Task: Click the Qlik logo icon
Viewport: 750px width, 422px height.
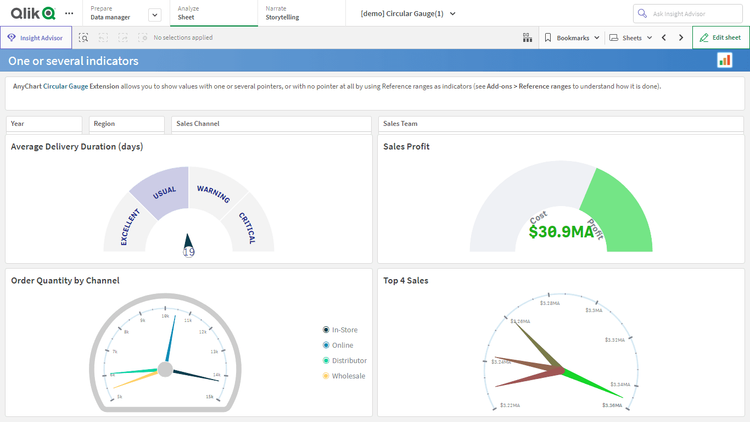Action: coord(33,13)
